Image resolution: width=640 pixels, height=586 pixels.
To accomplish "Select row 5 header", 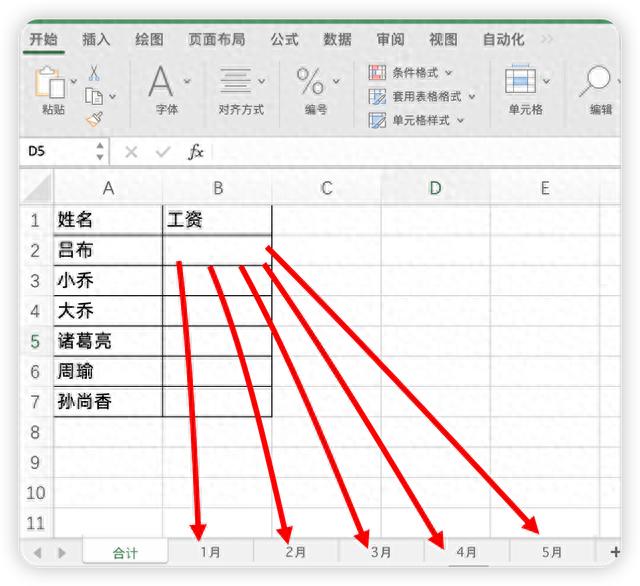I will [36, 341].
